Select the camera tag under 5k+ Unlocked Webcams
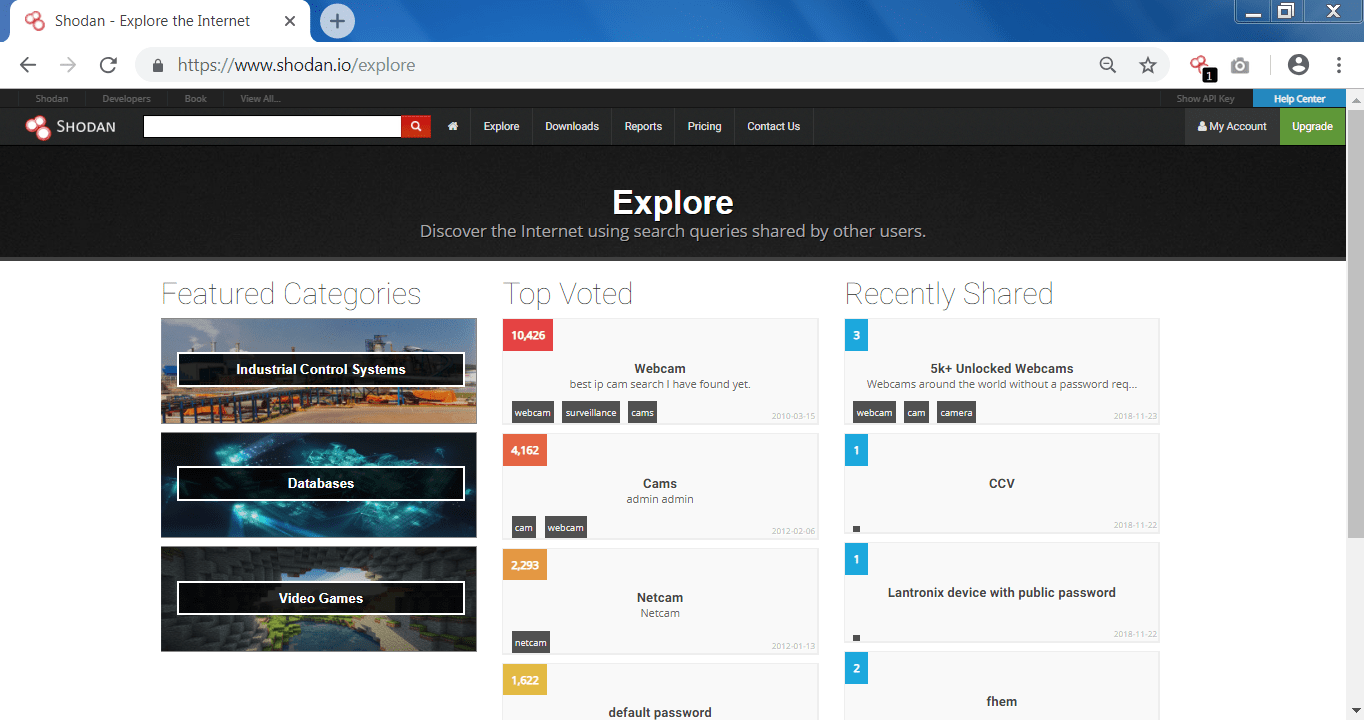The image size is (1370, 720). [x=956, y=412]
